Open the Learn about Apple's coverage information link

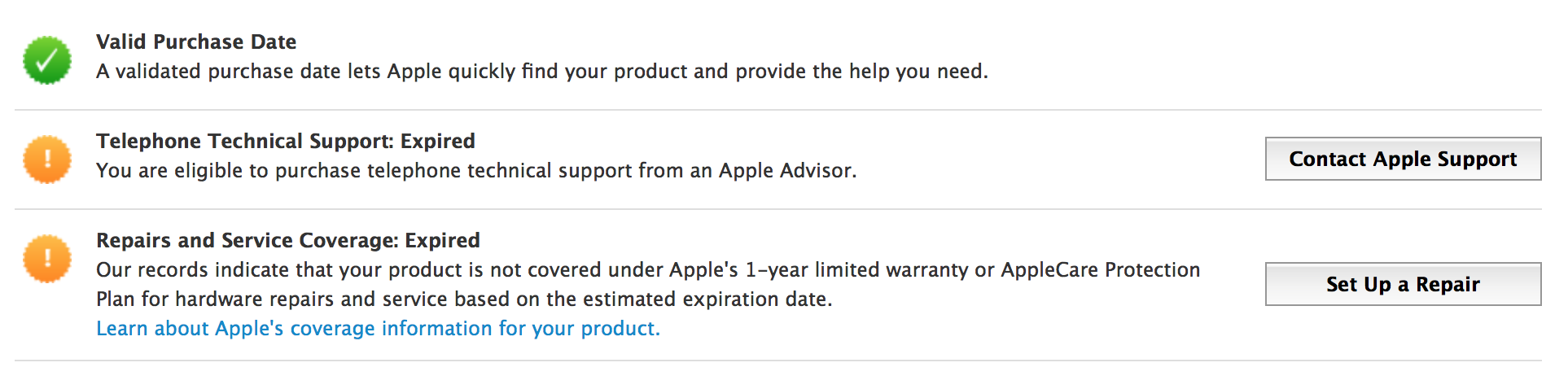click(378, 329)
